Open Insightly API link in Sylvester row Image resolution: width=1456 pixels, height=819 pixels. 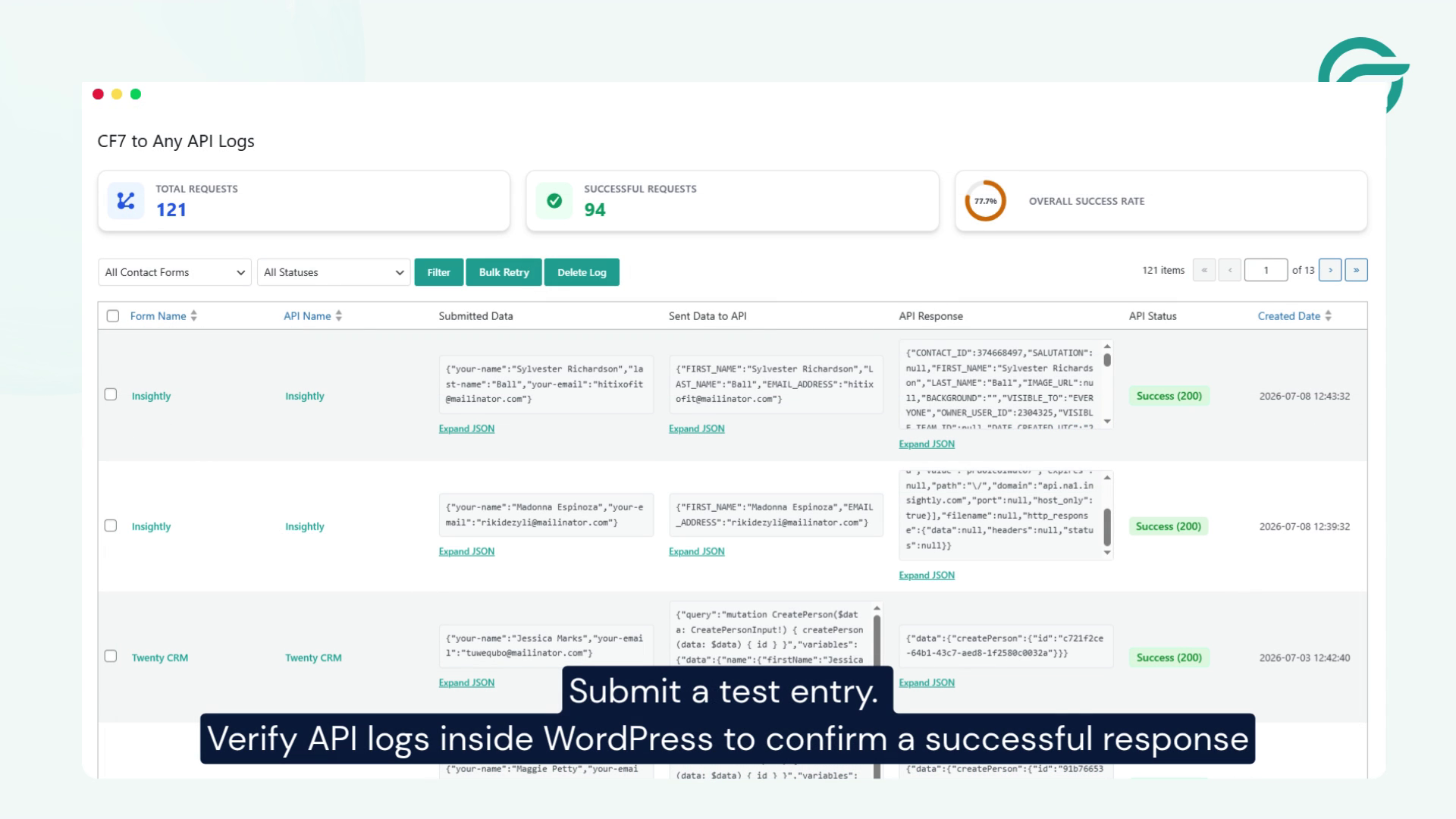tap(304, 396)
